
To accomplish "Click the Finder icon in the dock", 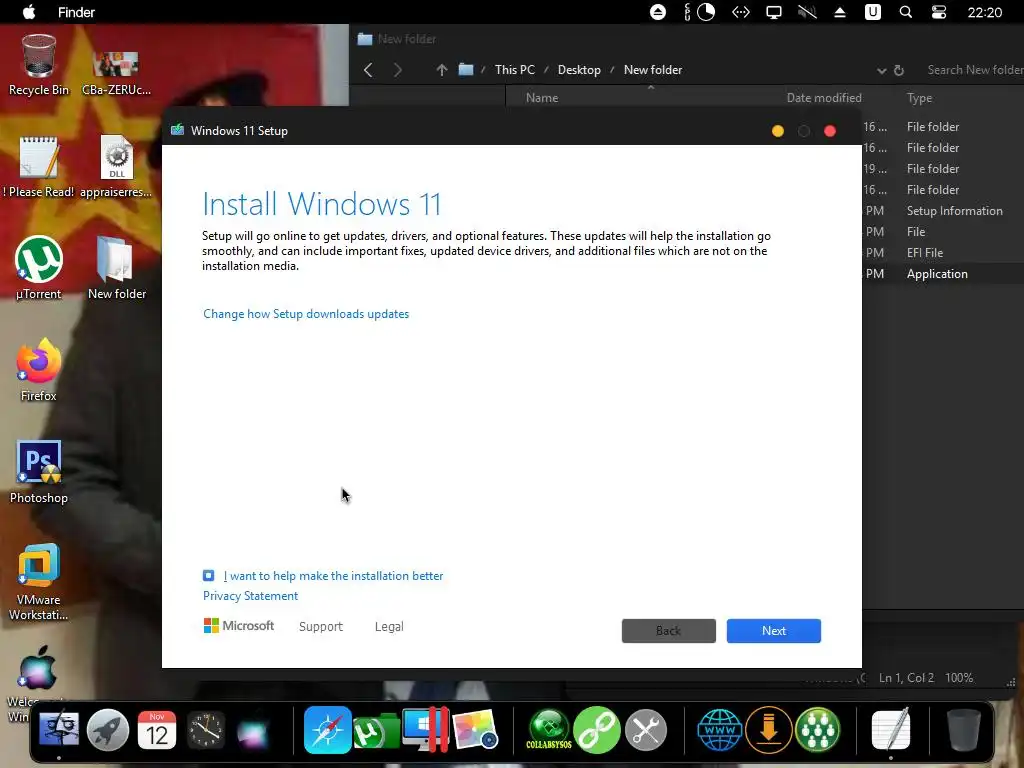I will click(59, 729).
